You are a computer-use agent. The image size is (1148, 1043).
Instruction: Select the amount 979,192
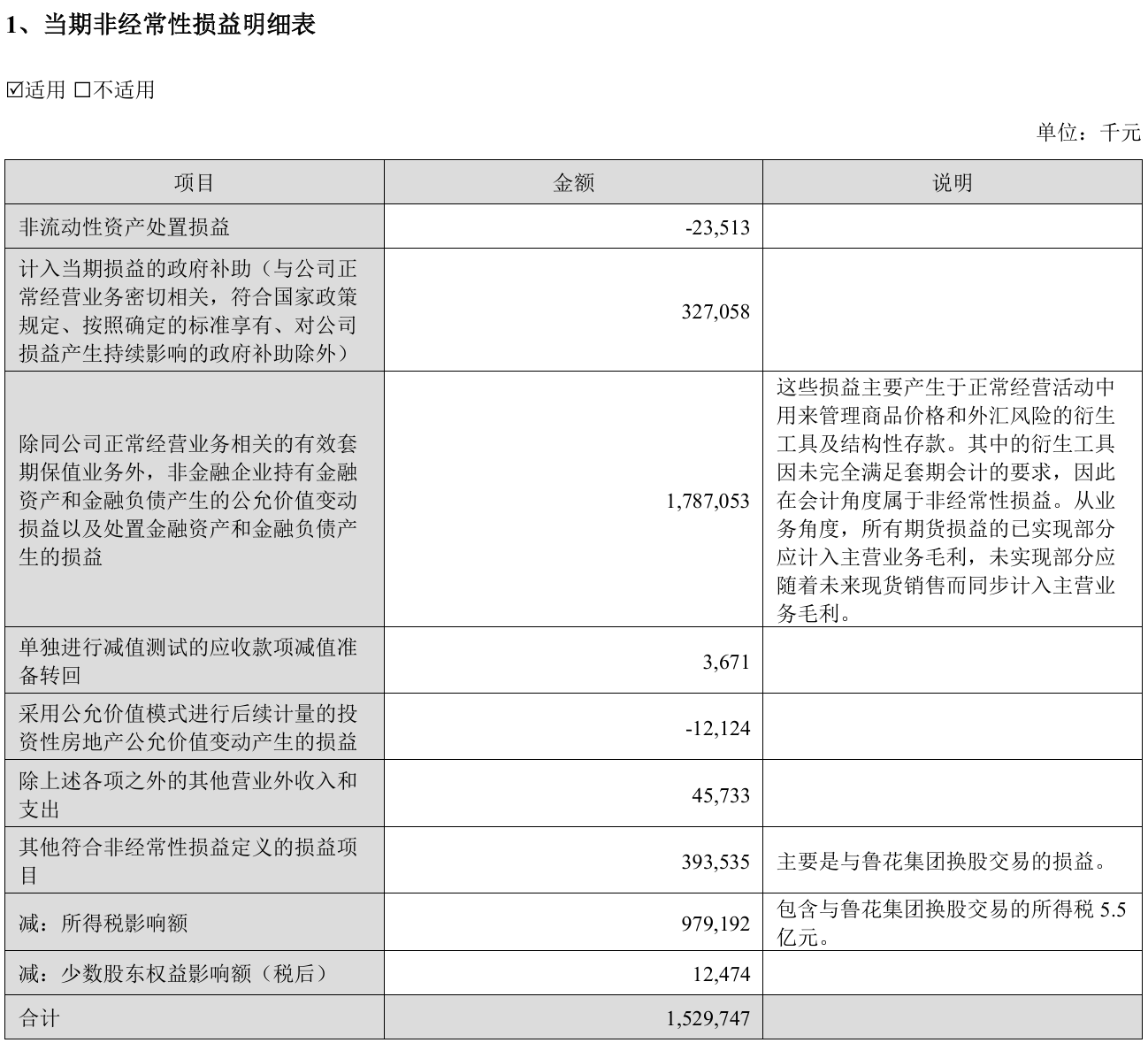[x=716, y=924]
